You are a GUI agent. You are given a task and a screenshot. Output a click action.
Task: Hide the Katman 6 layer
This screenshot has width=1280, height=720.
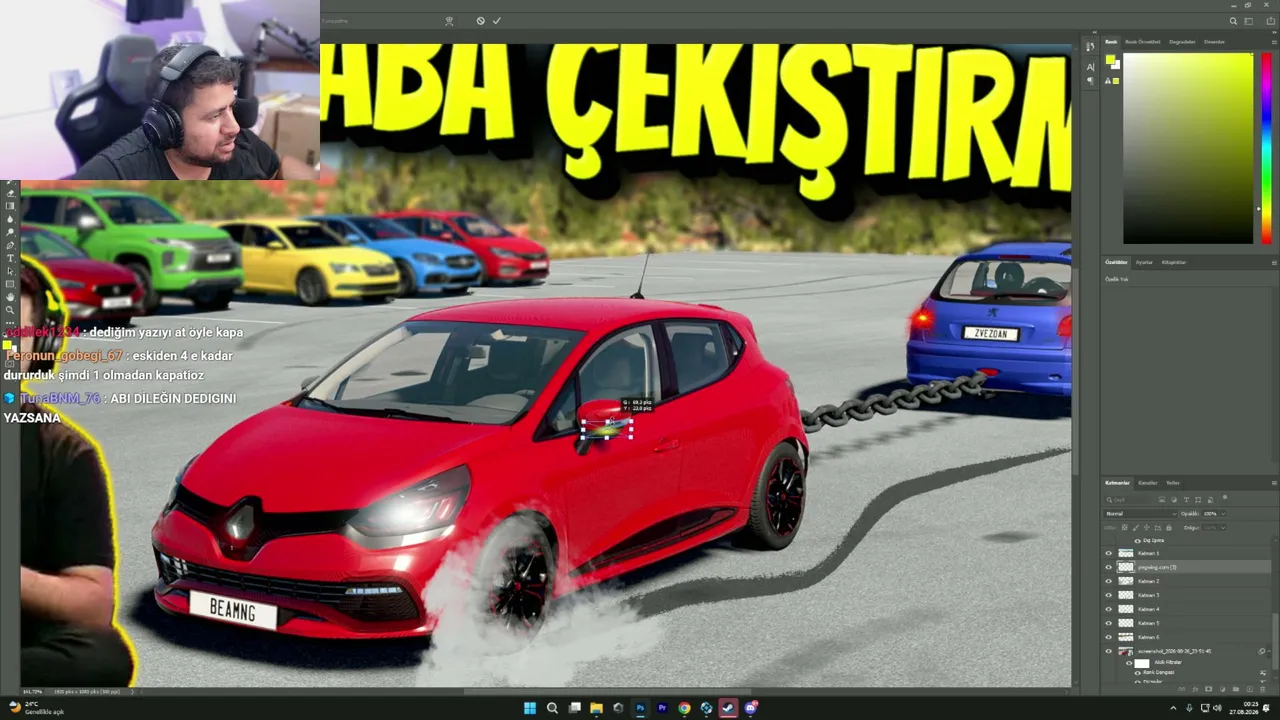pyautogui.click(x=1108, y=637)
